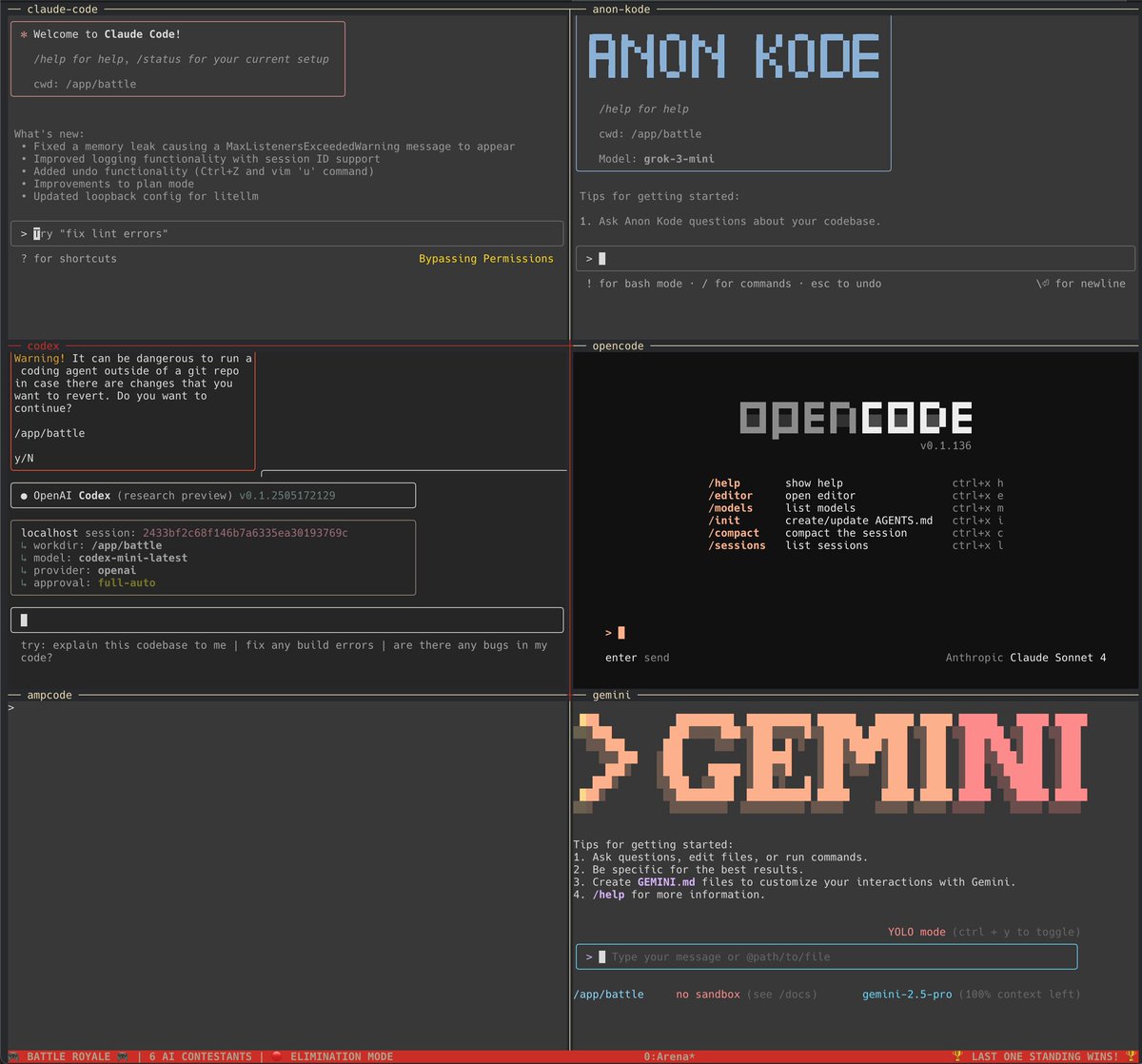Click 'Ask Anon Kode questions' tip line
The image size is (1142, 1064).
(730, 221)
